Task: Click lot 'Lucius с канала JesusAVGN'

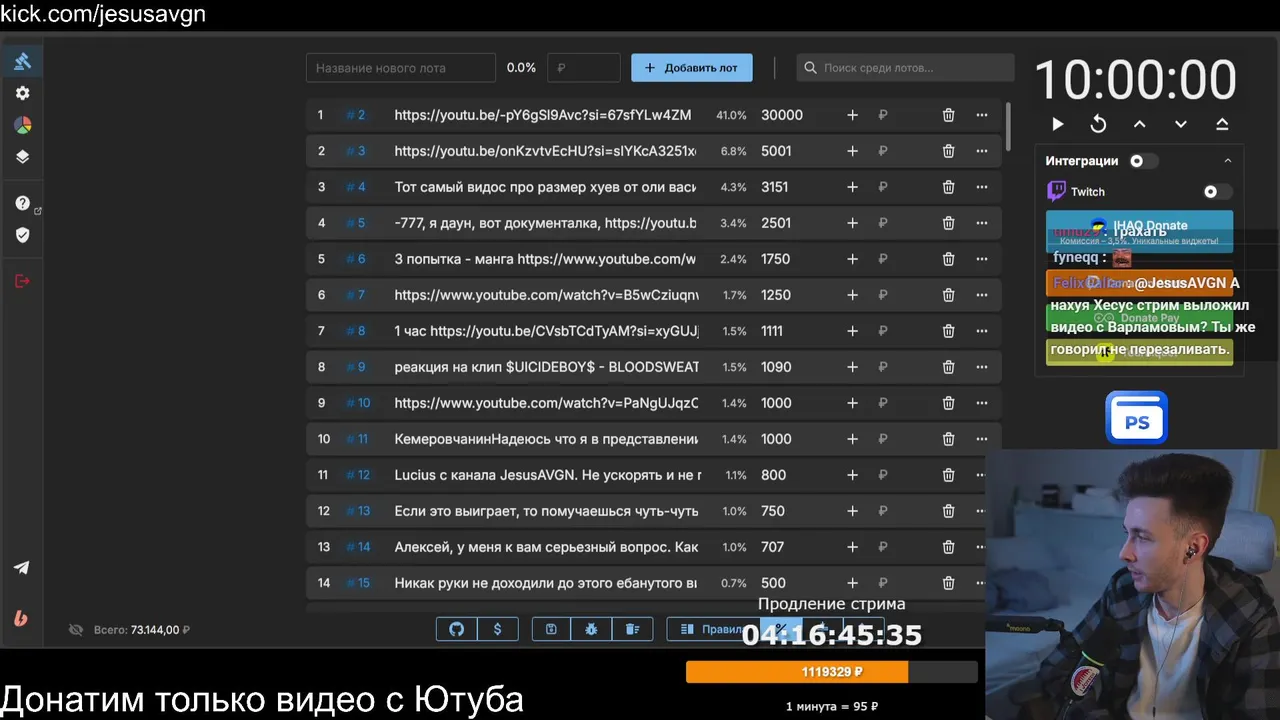Action: click(x=548, y=475)
